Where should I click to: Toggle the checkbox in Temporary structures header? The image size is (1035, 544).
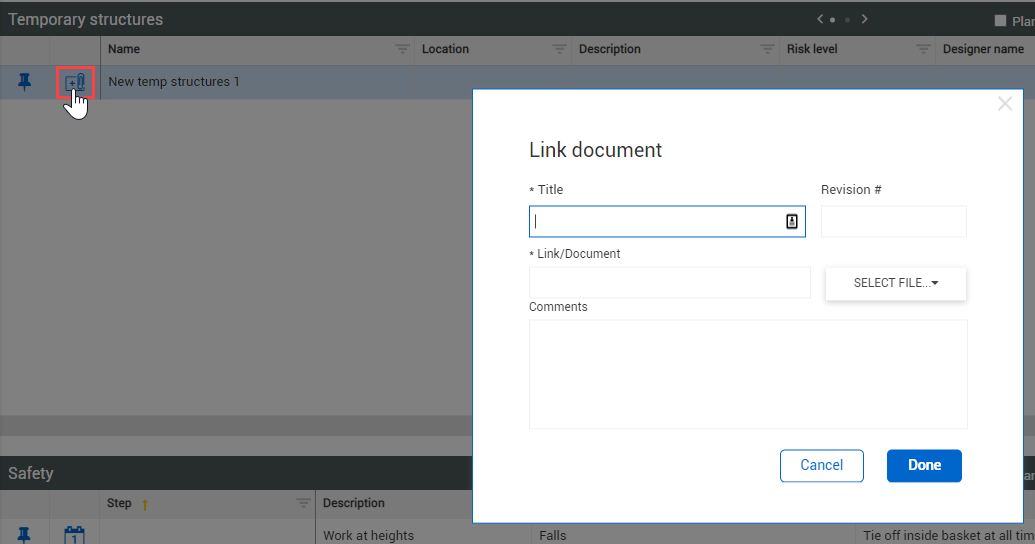pos(1000,20)
